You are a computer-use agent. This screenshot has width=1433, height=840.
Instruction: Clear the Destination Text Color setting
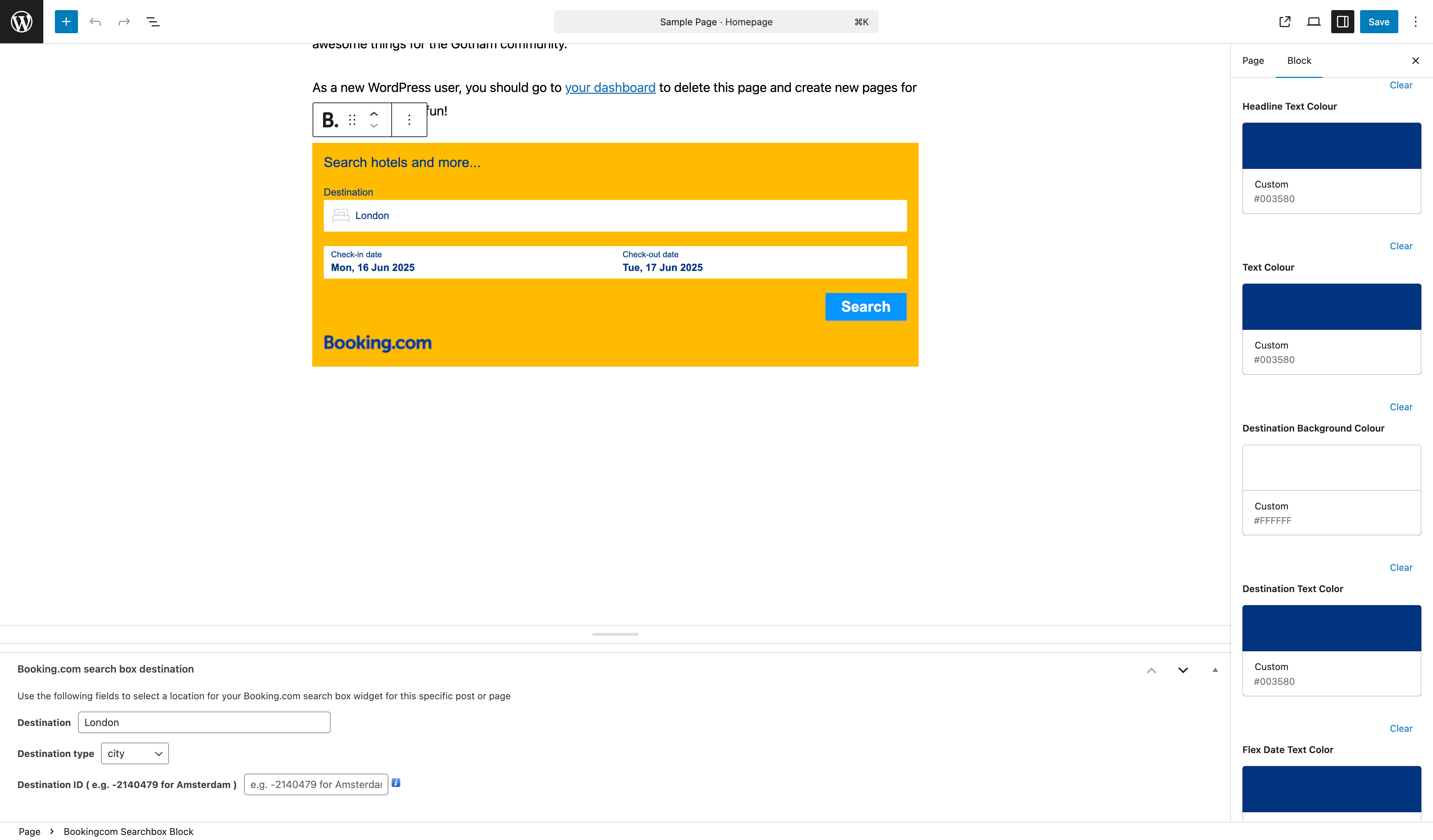click(1401, 729)
